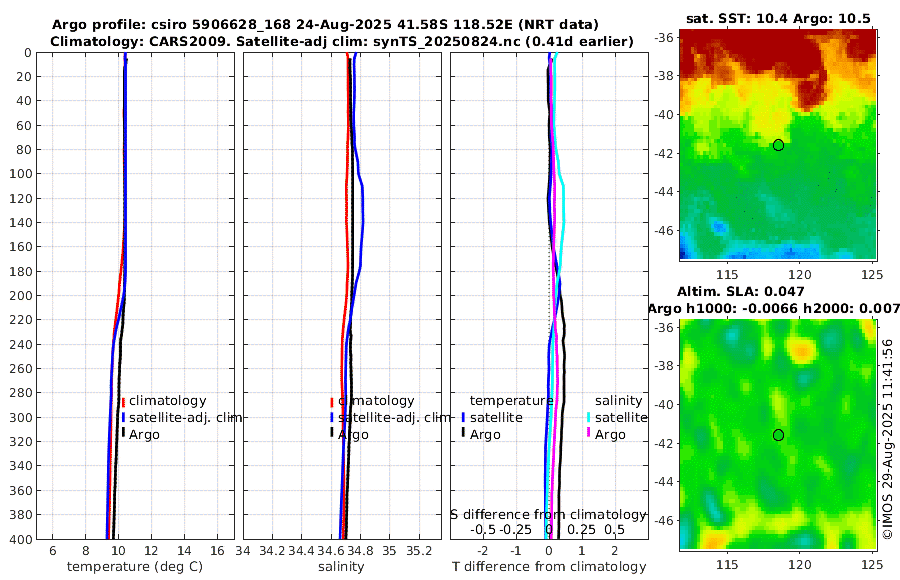This screenshot has height=580, width=900.
Task: Click the 'Altim. SLA: 0.047' heading
Action: click(x=740, y=292)
